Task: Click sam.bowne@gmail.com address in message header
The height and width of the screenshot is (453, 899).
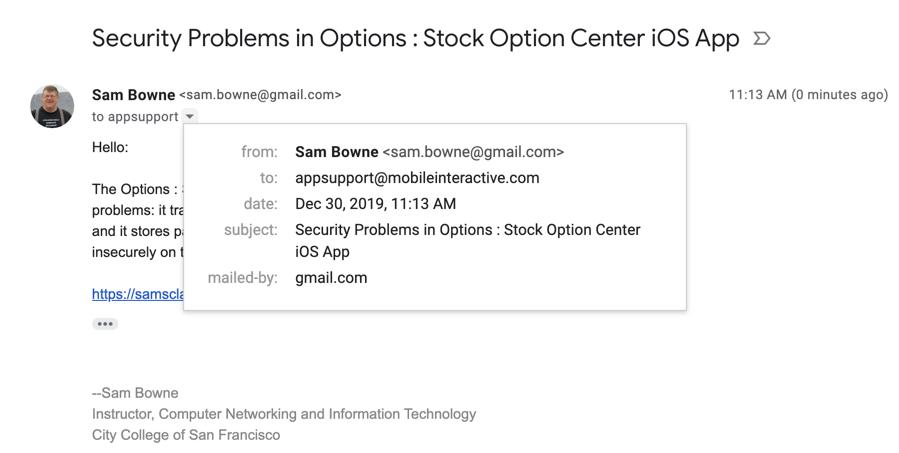Action: [x=260, y=95]
